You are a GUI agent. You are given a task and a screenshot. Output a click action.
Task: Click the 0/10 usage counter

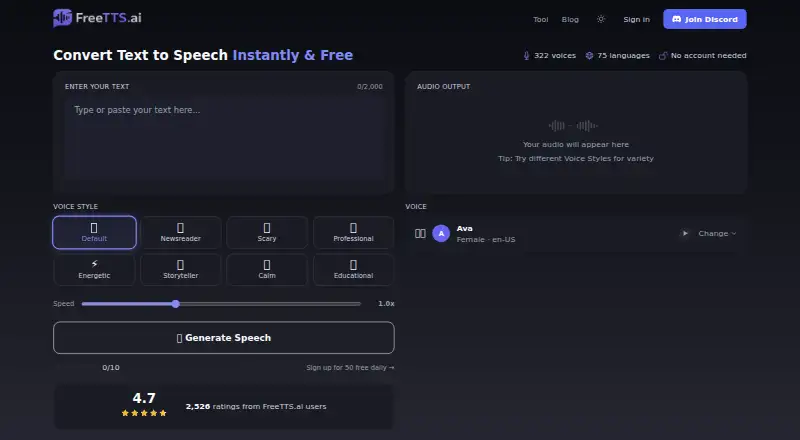tap(111, 368)
